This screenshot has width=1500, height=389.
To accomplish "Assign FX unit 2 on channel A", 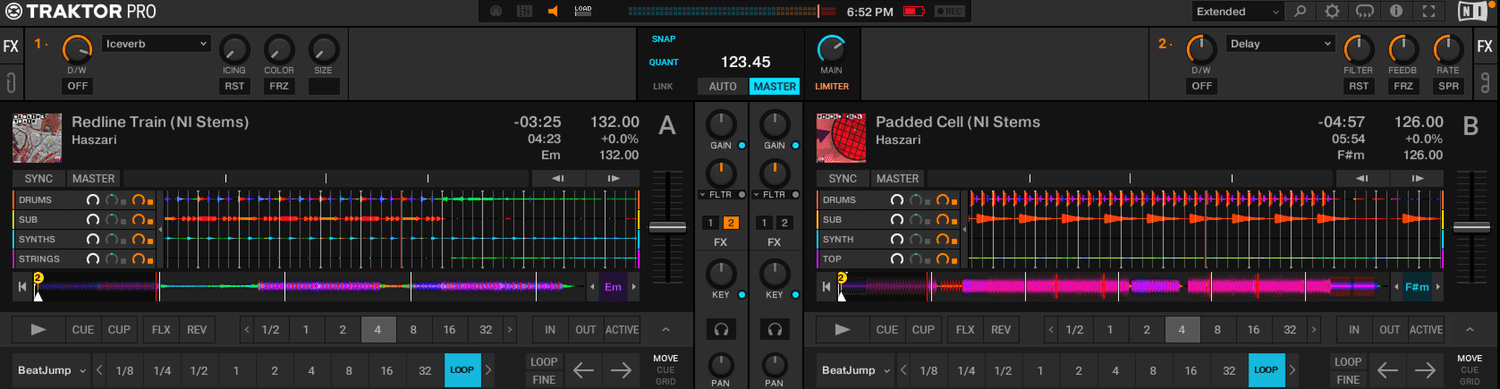I will pyautogui.click(x=731, y=222).
